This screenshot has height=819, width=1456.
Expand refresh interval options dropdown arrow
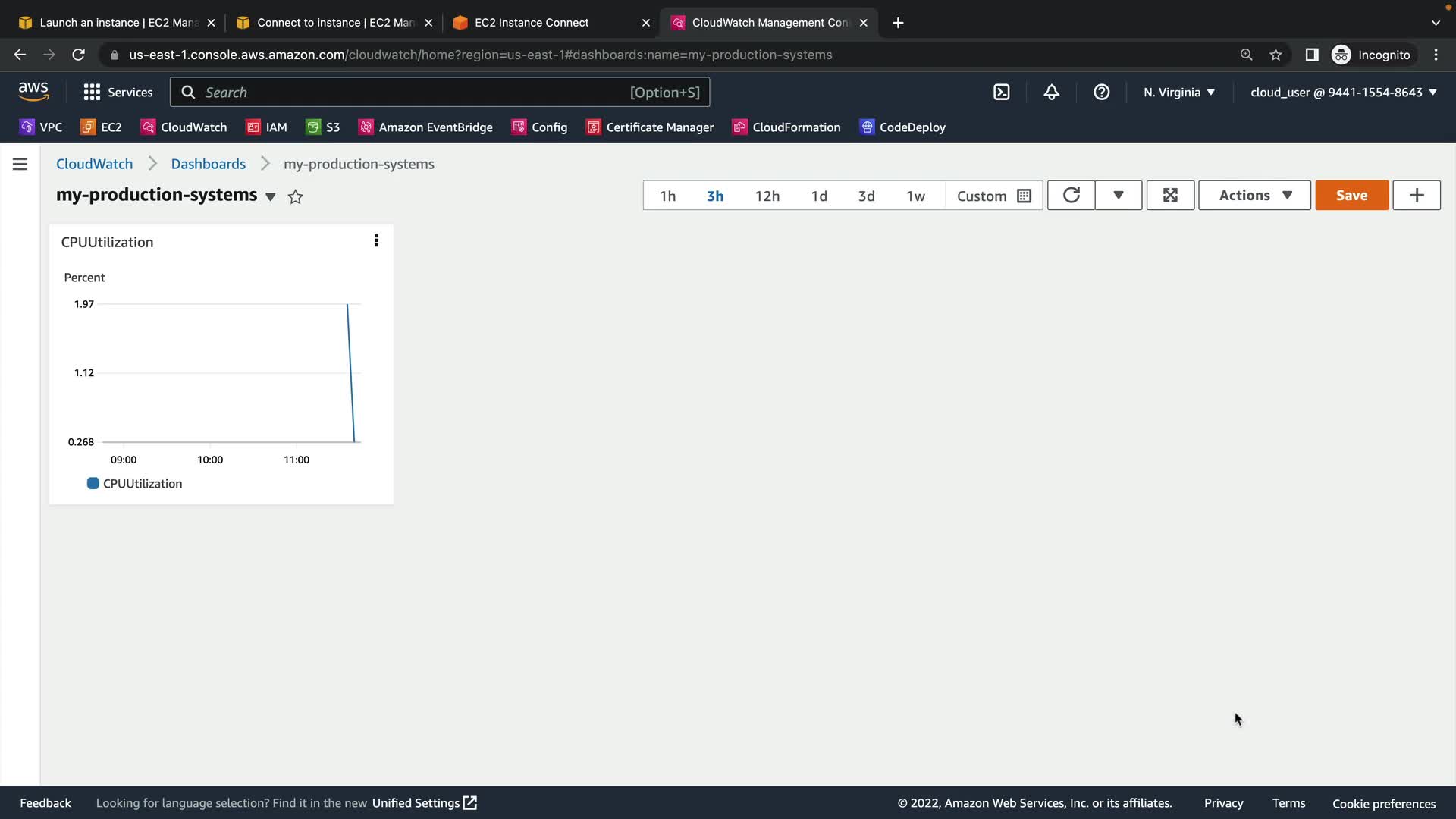pos(1118,196)
